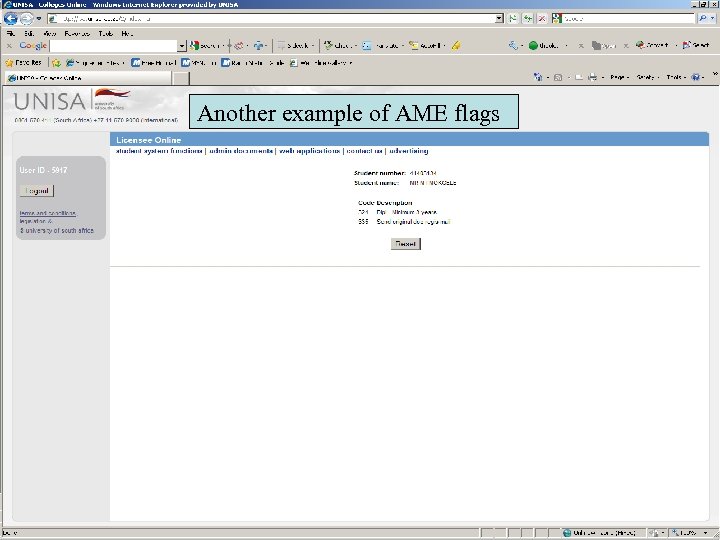
Task: Stop loading with the red X icon
Action: pos(542,18)
